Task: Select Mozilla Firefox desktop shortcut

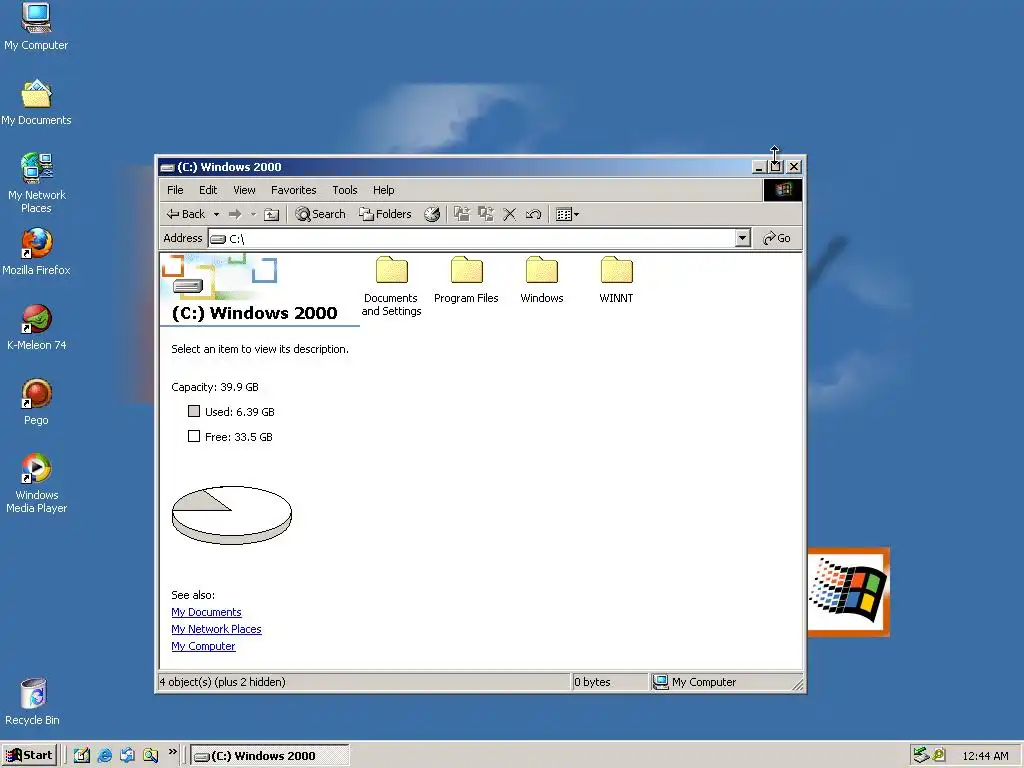Action: pyautogui.click(x=36, y=251)
